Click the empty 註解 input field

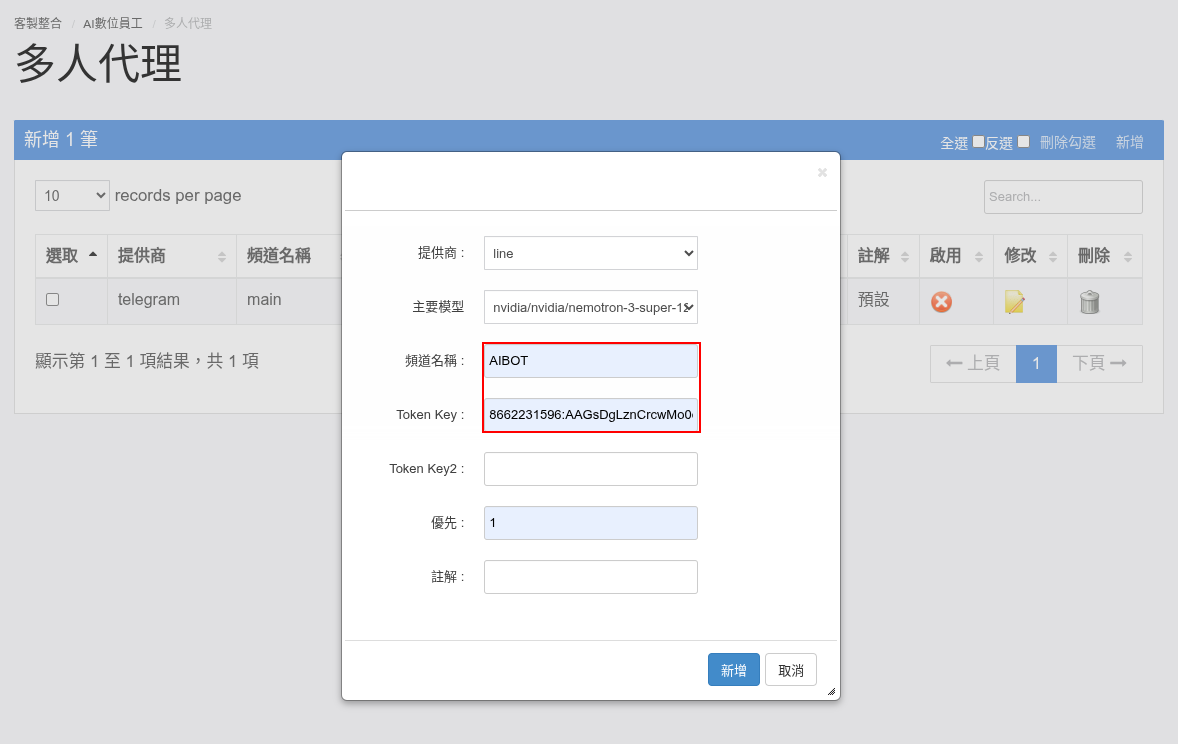point(591,577)
